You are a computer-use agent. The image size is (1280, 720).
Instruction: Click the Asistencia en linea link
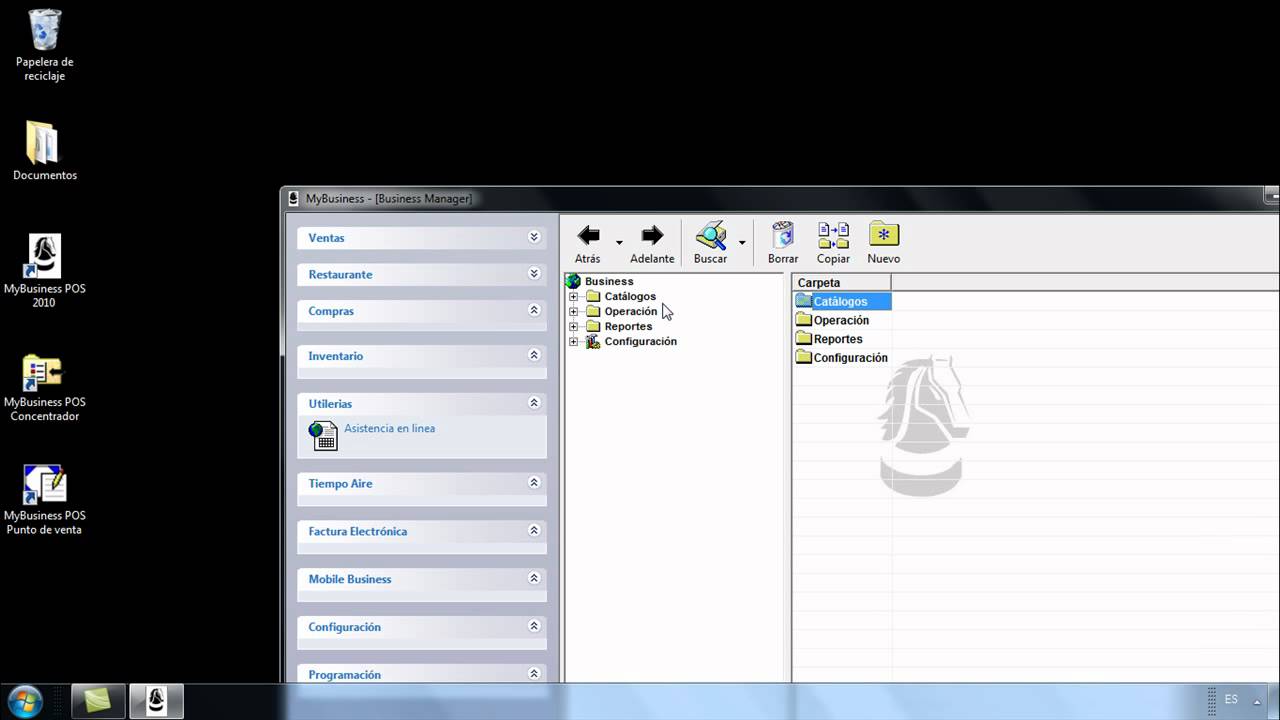(x=389, y=428)
